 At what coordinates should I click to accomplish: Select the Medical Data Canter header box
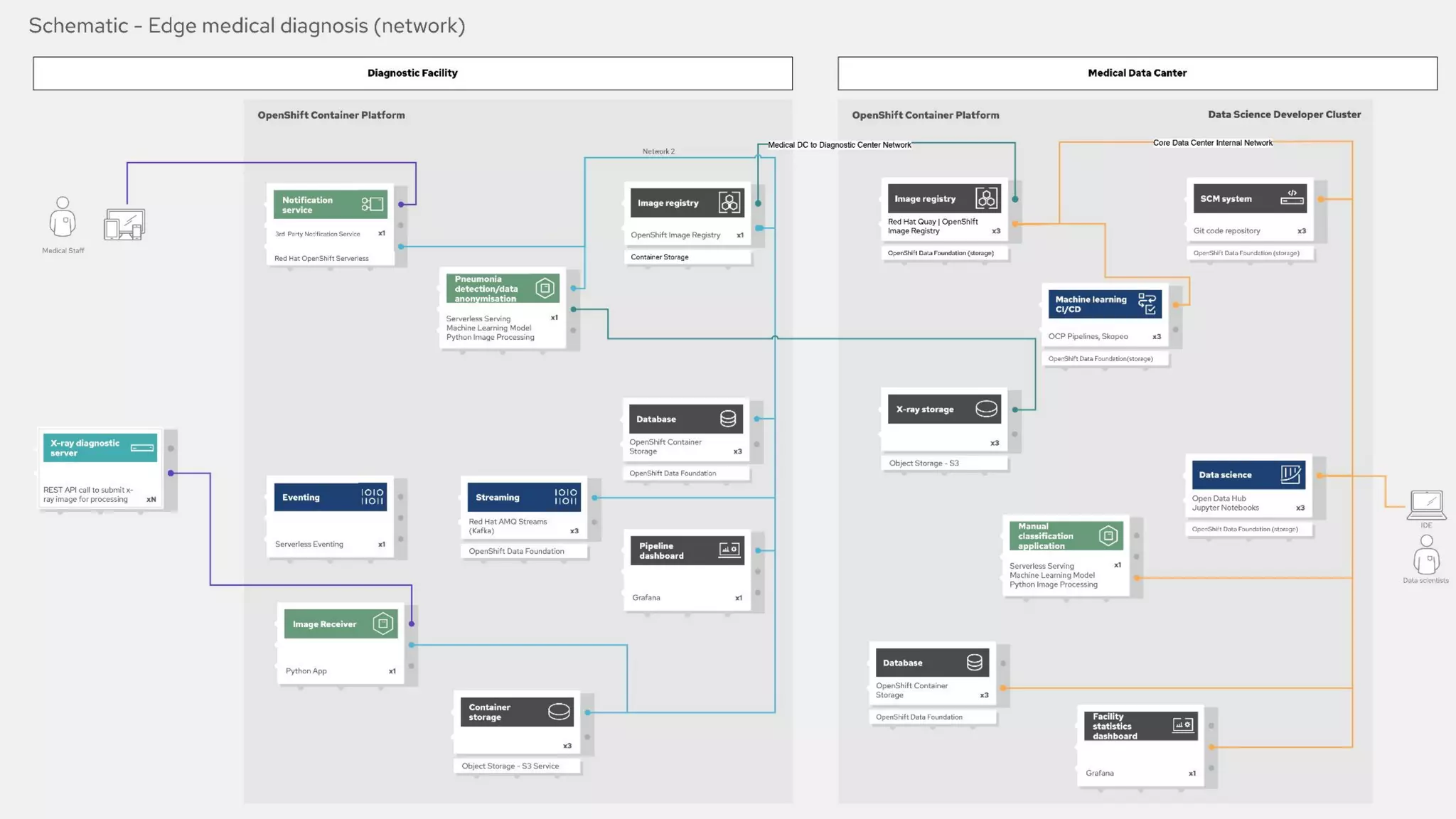(x=1137, y=73)
